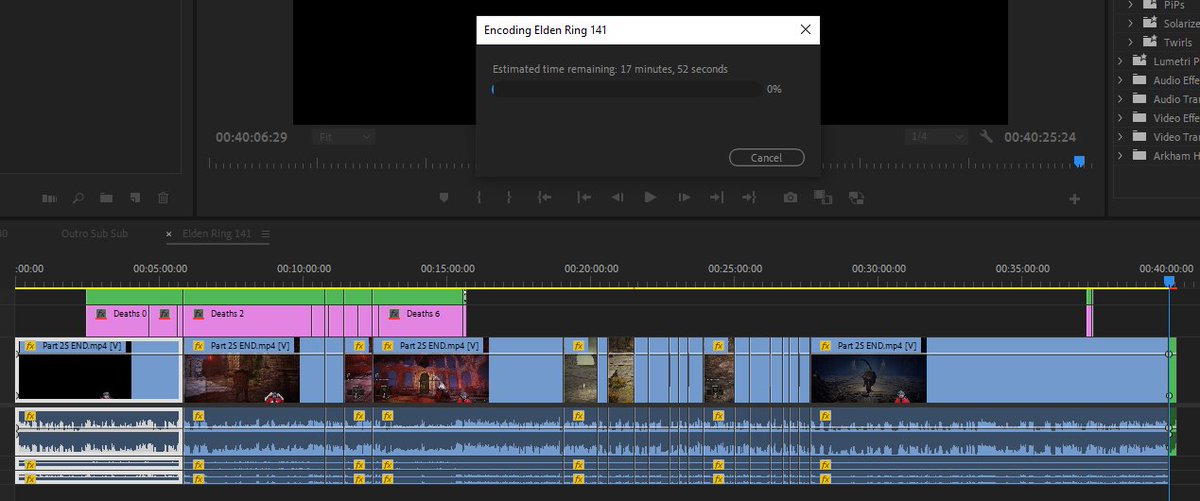1200x501 pixels.
Task: Select the Elden Ring 141 sequence tab
Action: coord(217,234)
